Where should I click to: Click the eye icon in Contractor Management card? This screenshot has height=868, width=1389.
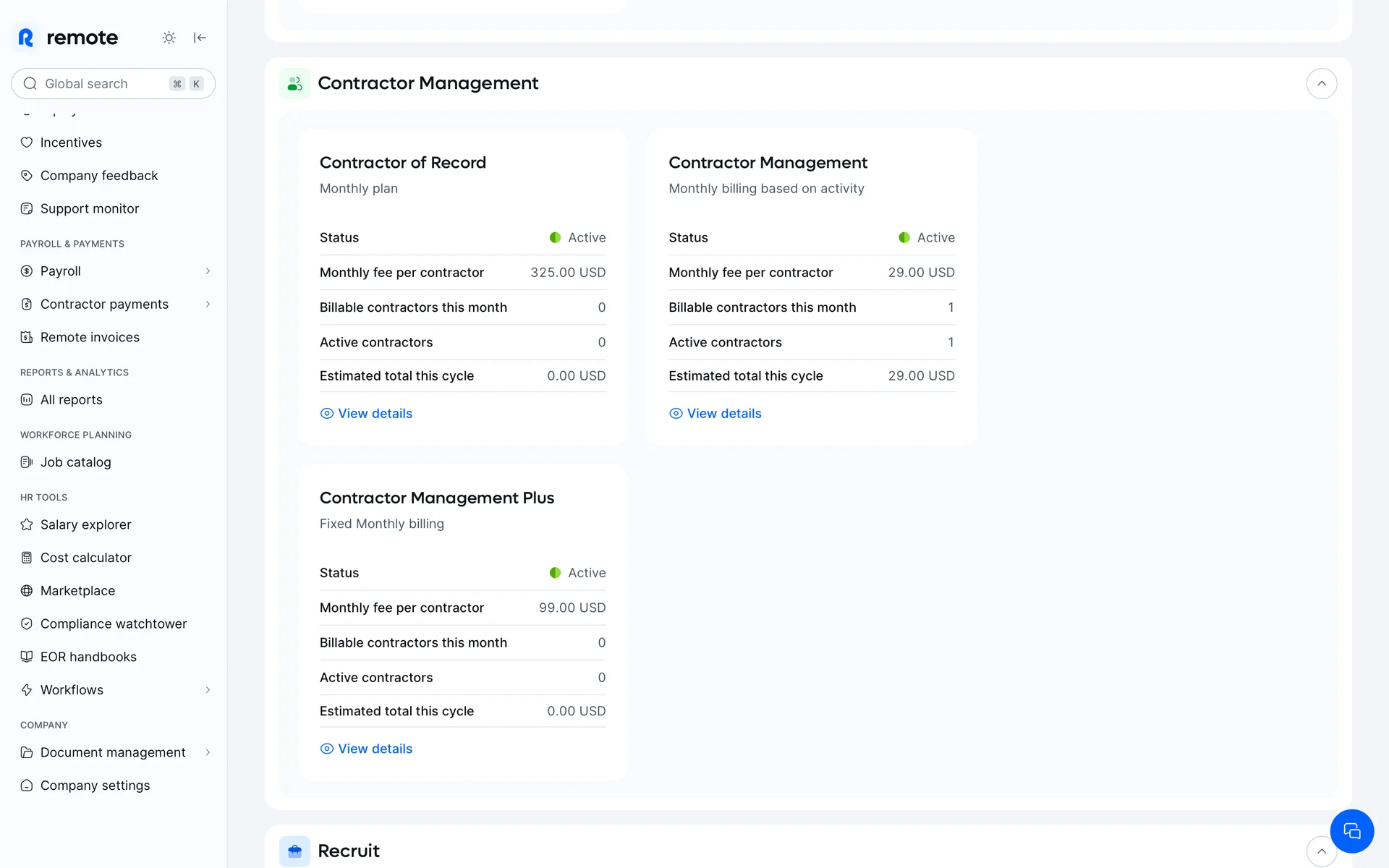tap(676, 414)
